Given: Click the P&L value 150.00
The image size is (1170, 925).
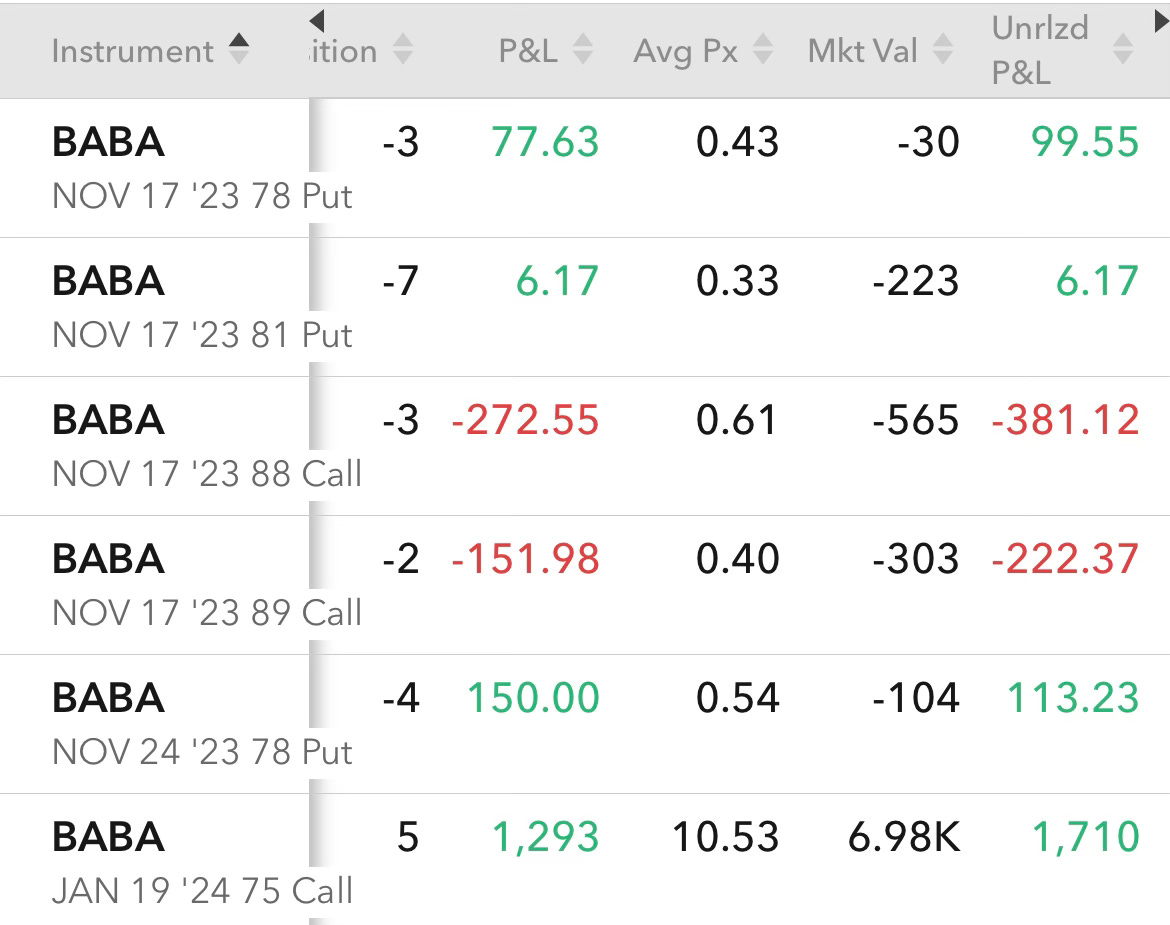Looking at the screenshot, I should click(534, 698).
